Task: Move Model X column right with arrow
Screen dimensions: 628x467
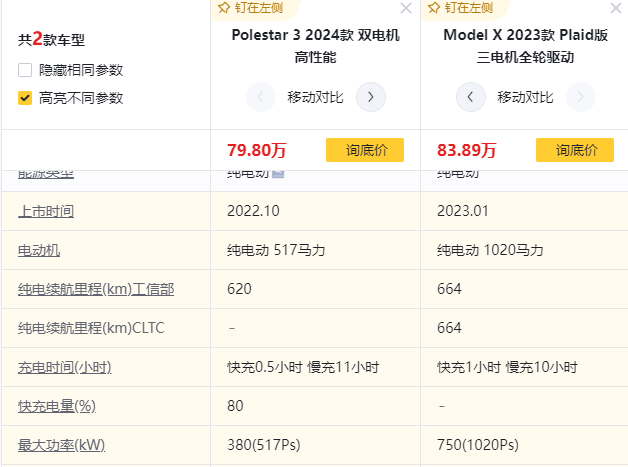Action: point(581,97)
